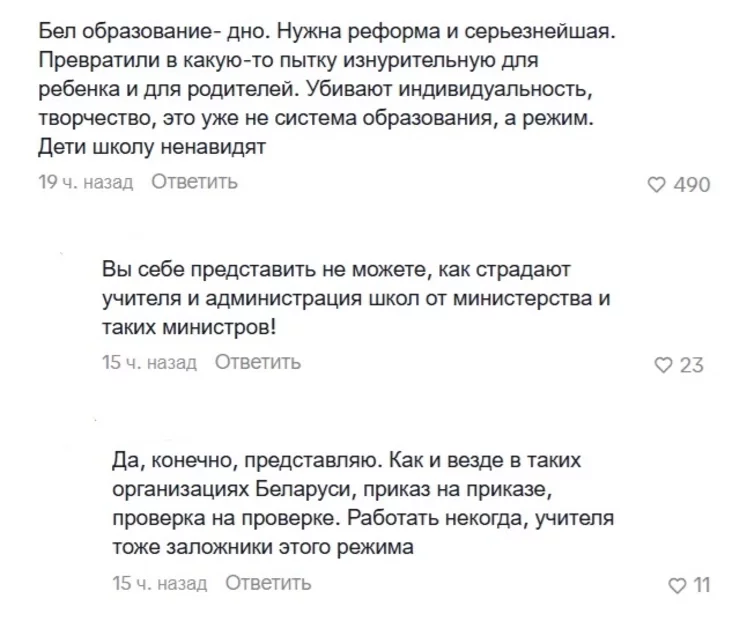The height and width of the screenshot is (621, 732).
Task: Click Ответить under the заложники этого режима reply
Action: pos(268,583)
